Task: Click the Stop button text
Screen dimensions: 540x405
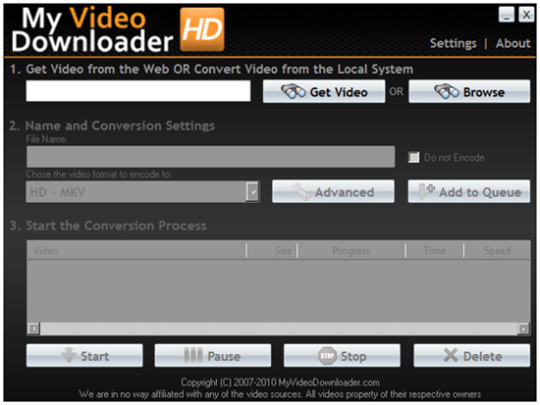Action: (x=353, y=356)
